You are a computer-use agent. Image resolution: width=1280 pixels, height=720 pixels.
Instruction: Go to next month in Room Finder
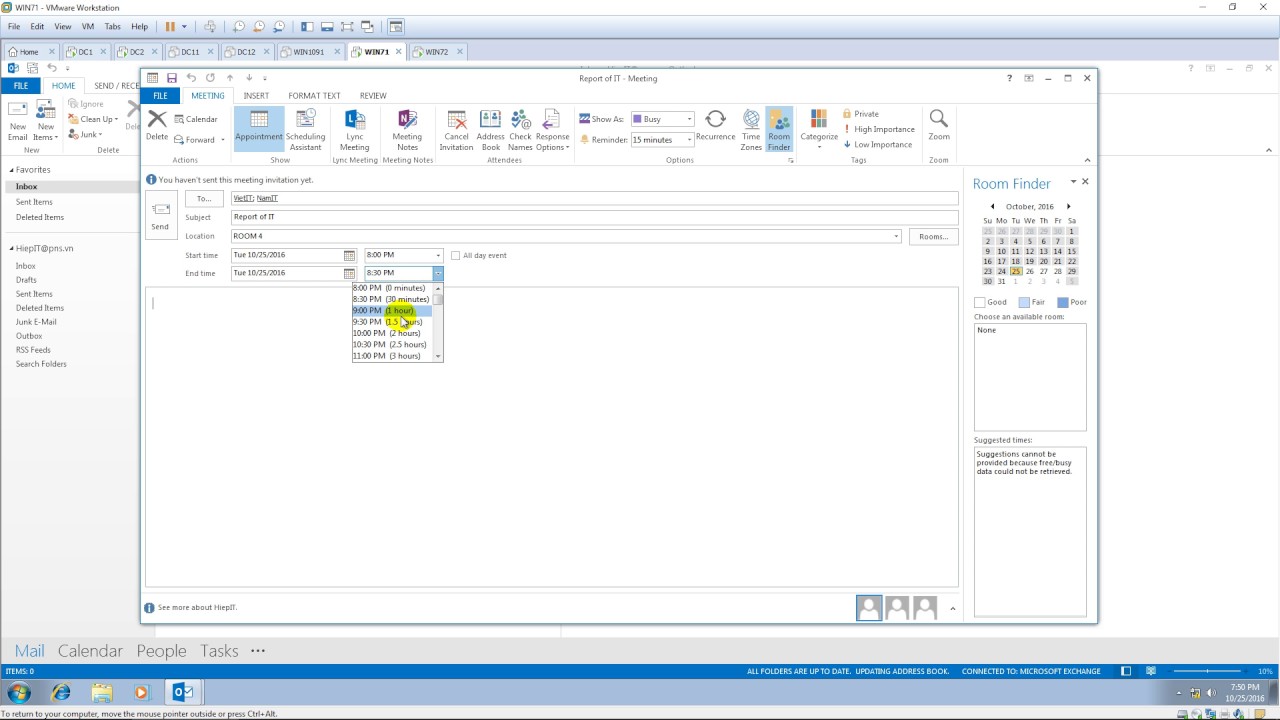point(1068,207)
